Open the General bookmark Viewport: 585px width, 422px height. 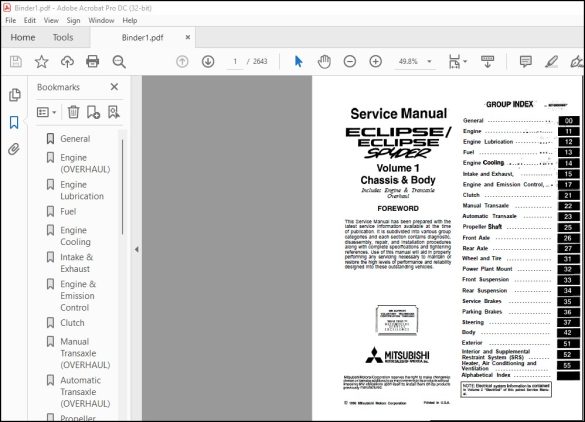point(75,139)
